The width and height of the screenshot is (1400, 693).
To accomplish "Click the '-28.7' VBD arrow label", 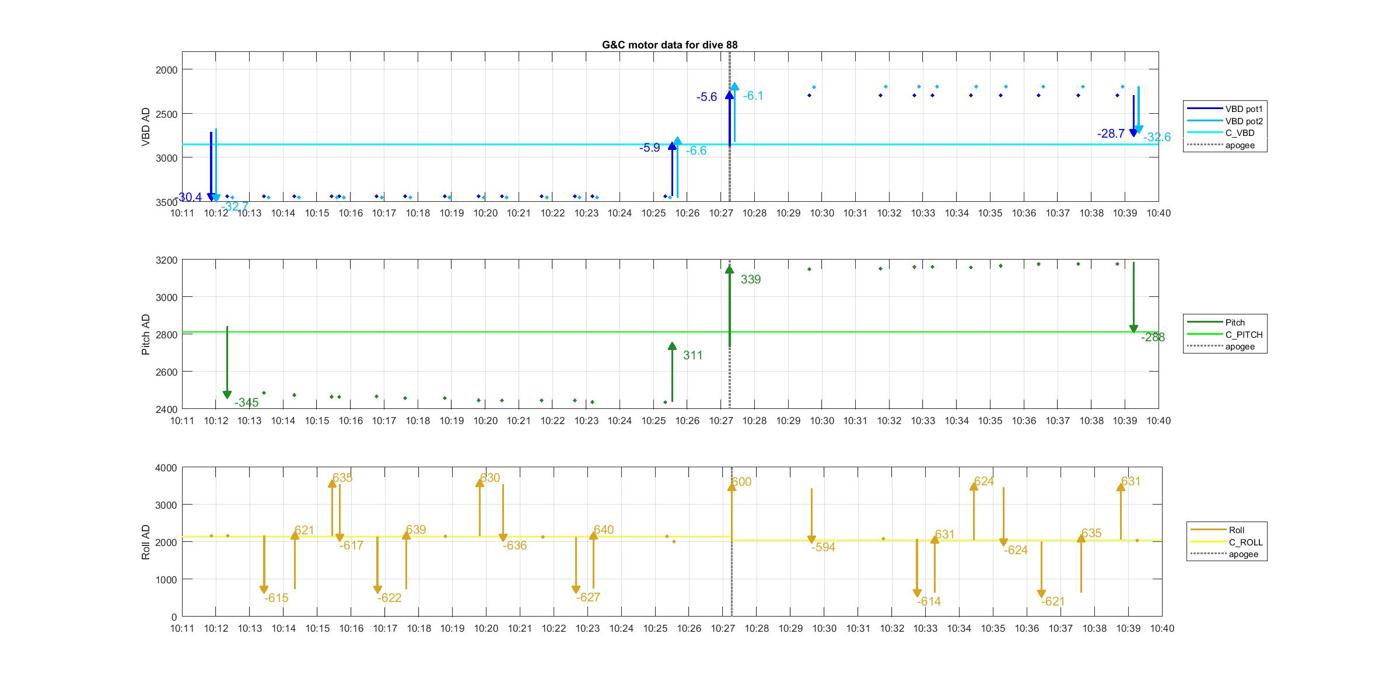I will tap(1111, 134).
